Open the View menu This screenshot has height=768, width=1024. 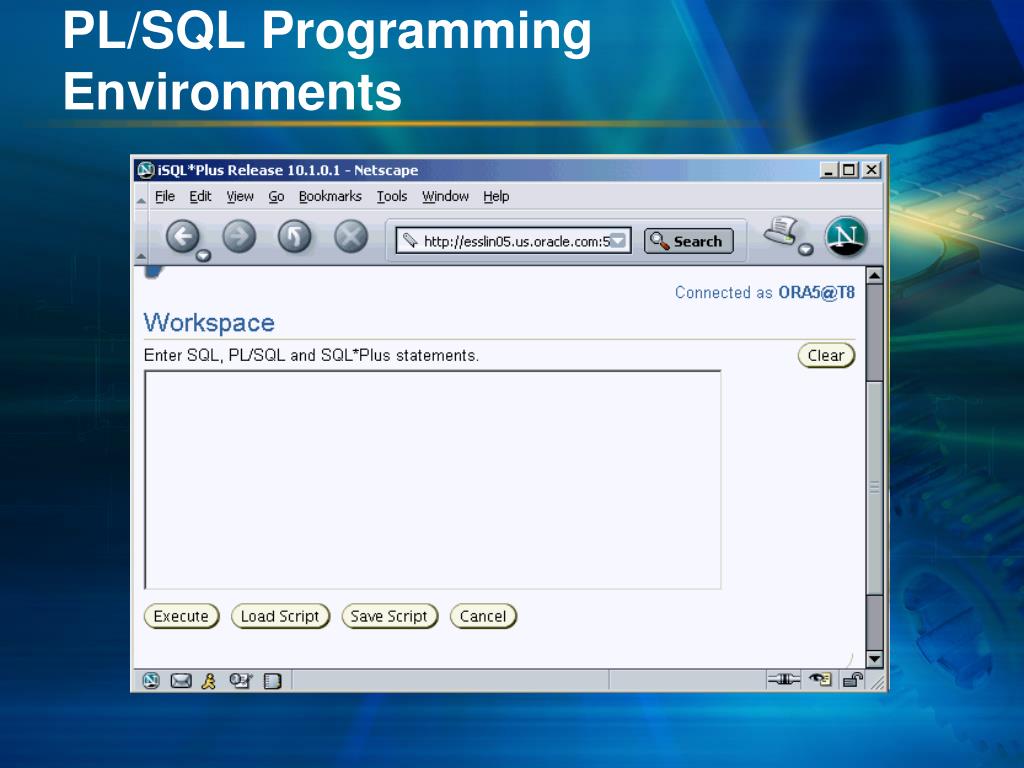tap(240, 197)
